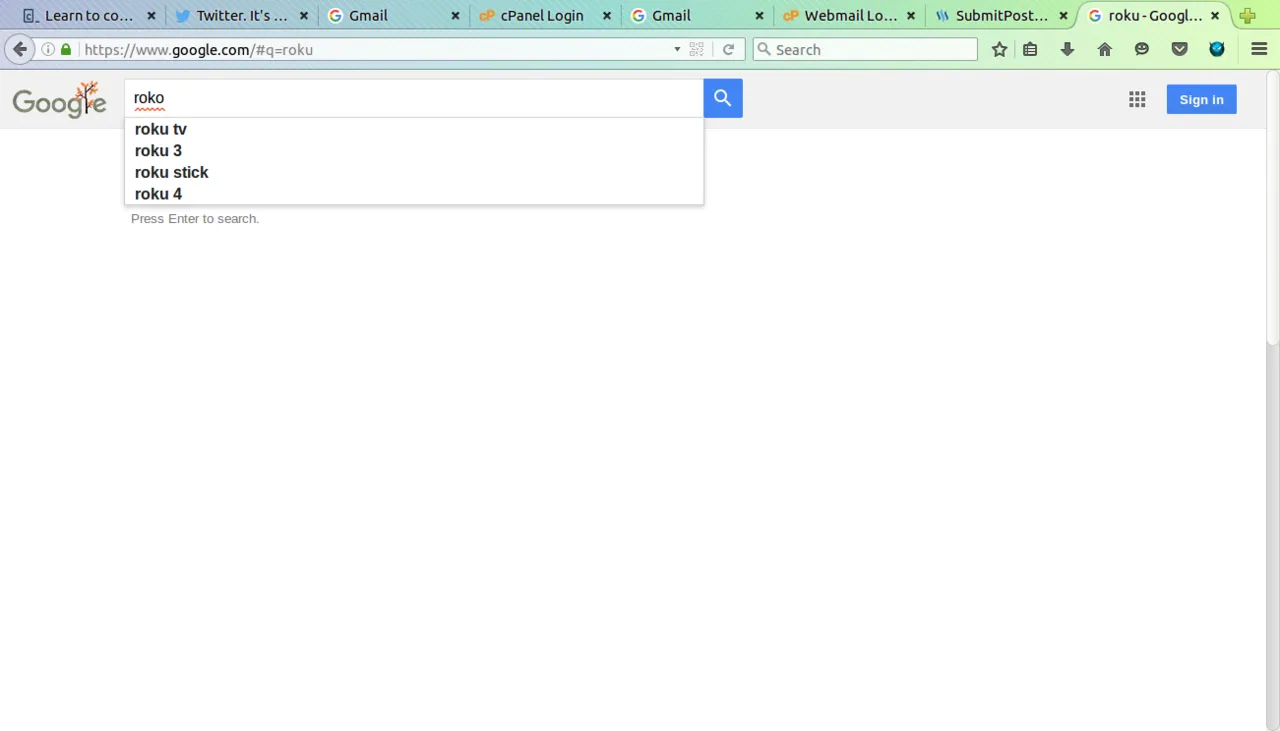Choose the 'roku 3' suggestion
The height and width of the screenshot is (731, 1280).
tap(414, 151)
